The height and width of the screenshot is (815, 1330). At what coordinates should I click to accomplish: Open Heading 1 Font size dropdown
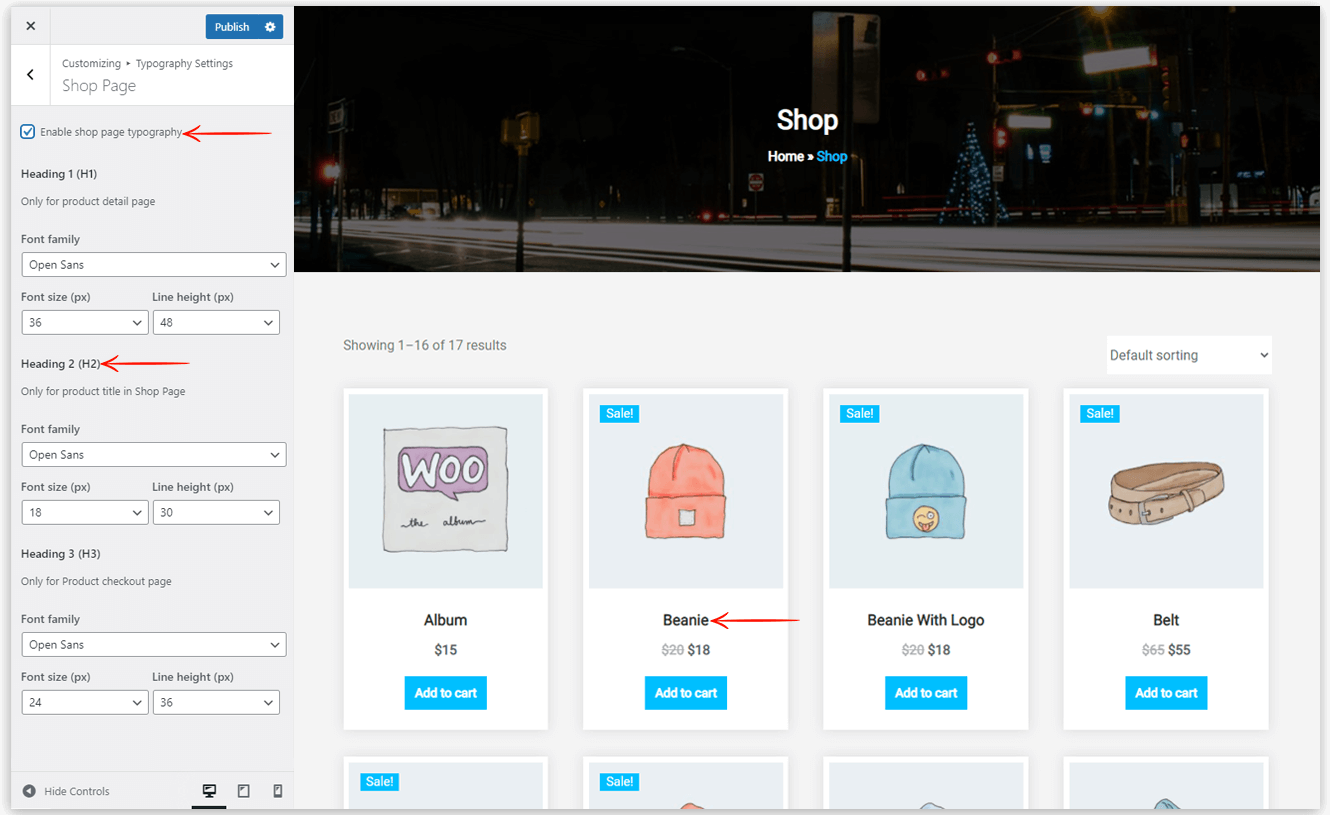(85, 323)
